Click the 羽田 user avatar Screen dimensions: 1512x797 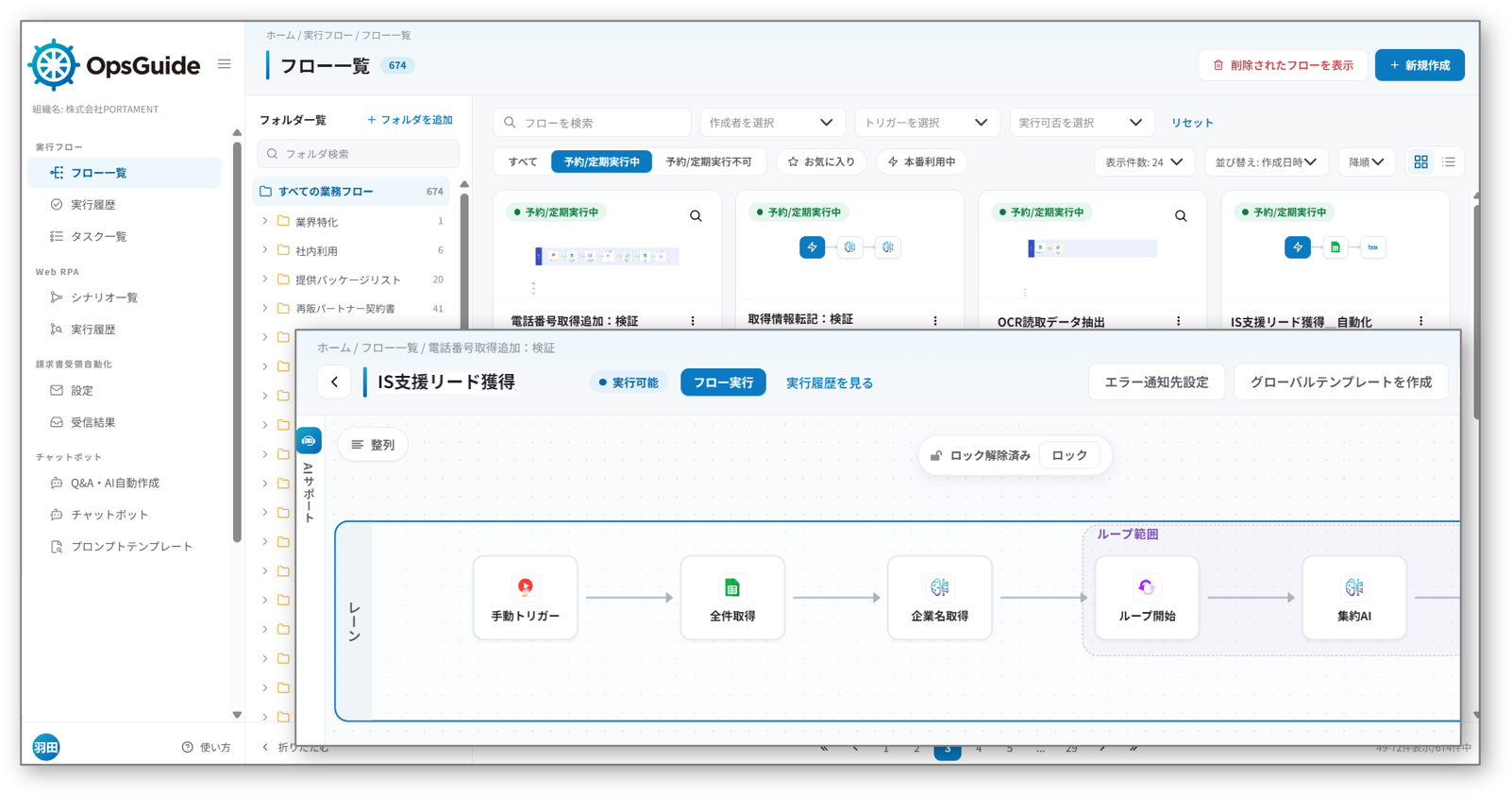pyautogui.click(x=46, y=747)
